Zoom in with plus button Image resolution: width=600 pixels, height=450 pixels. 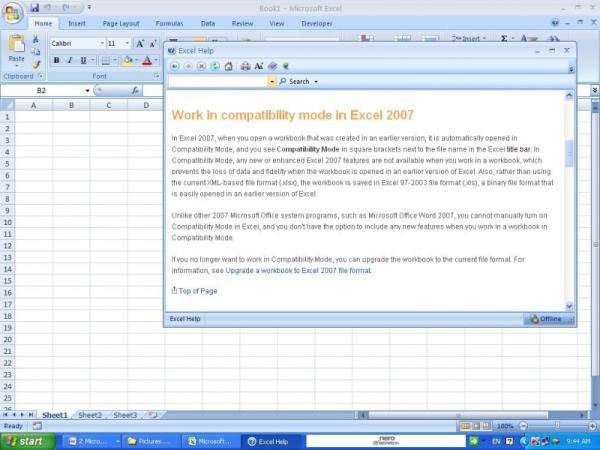click(592, 426)
